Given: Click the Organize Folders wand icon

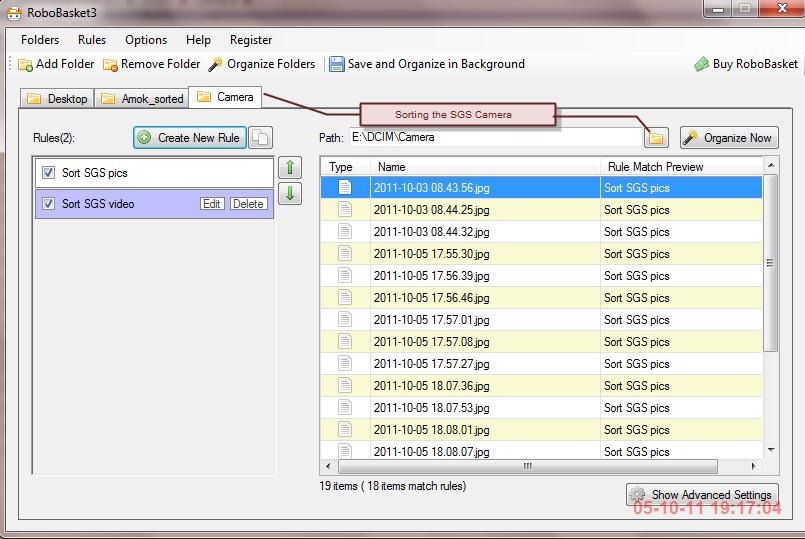Looking at the screenshot, I should tap(216, 64).
